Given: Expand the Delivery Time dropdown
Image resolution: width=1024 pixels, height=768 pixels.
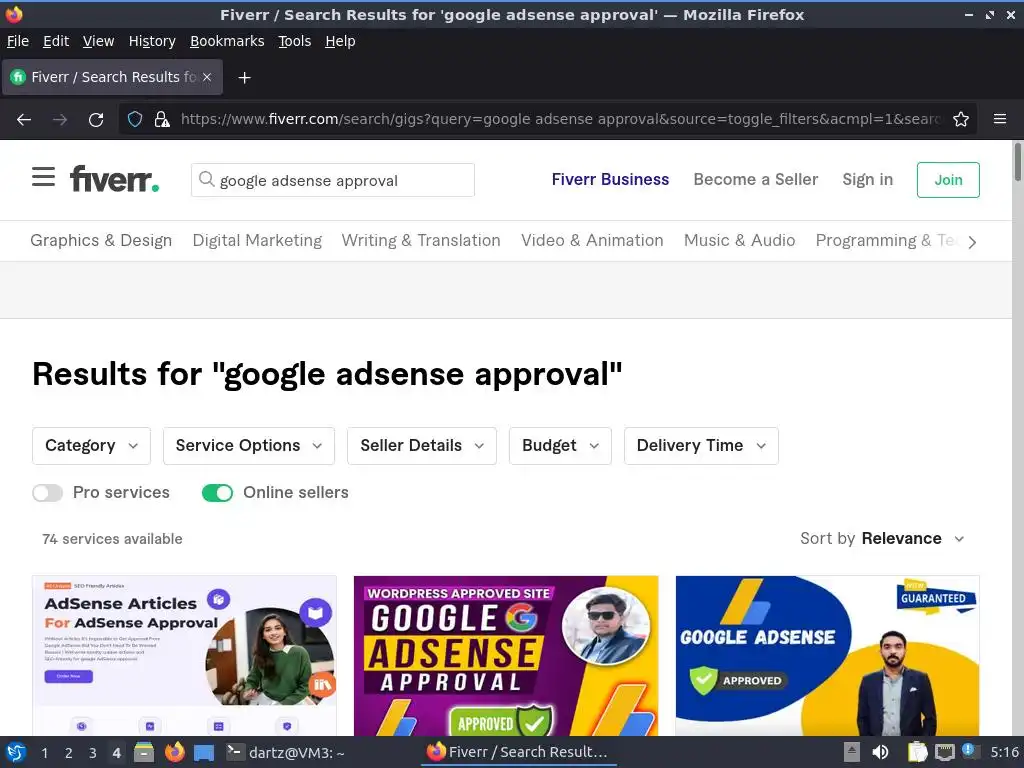Looking at the screenshot, I should click(701, 446).
